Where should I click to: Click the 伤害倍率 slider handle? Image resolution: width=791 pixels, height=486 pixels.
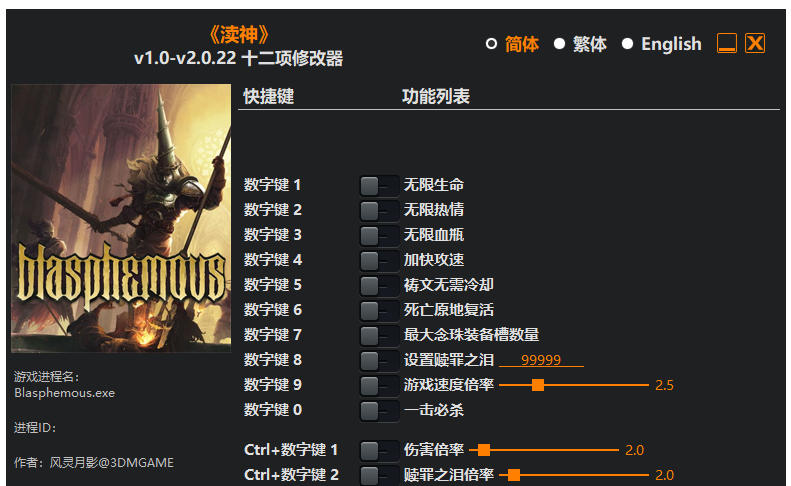pyautogui.click(x=483, y=450)
